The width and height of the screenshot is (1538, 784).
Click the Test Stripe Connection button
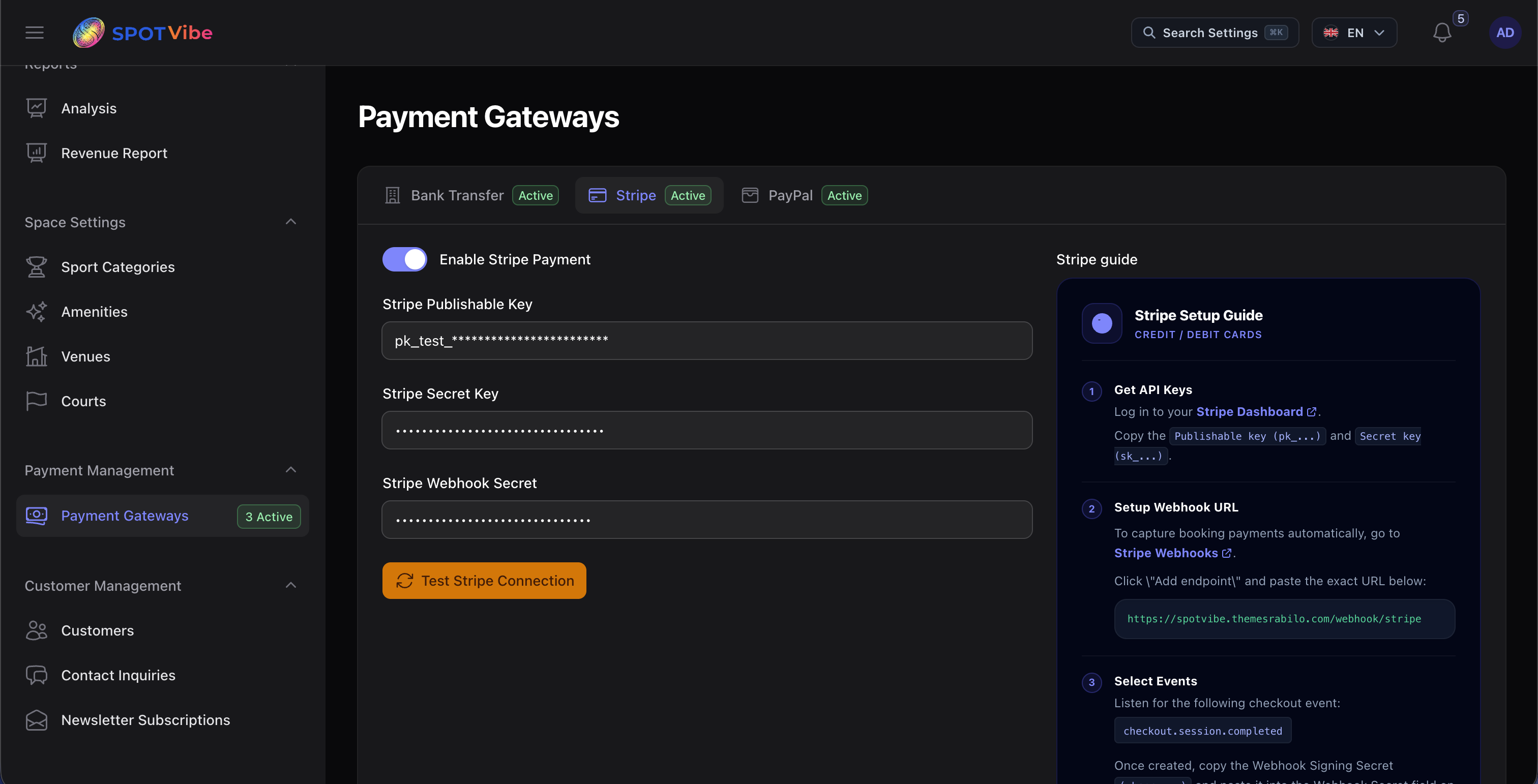click(x=484, y=581)
